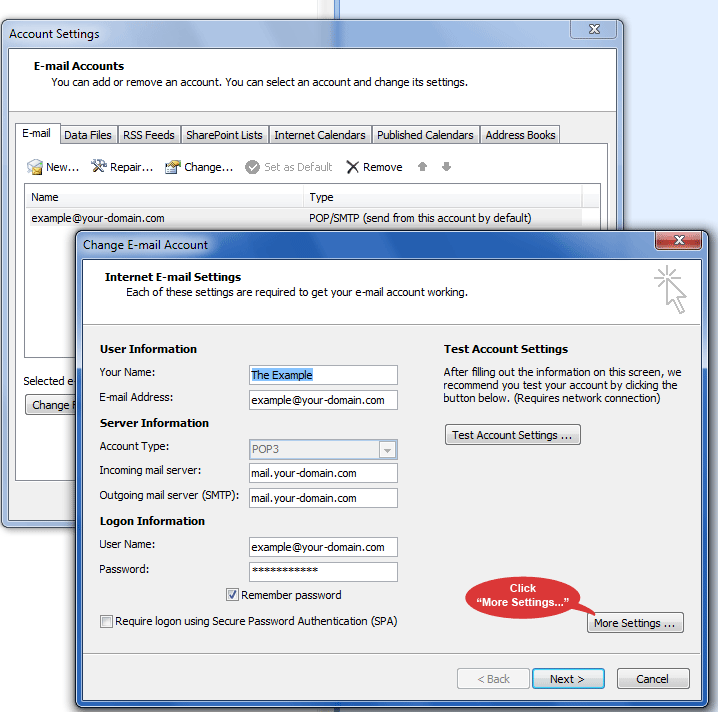Click the POP/SMTP account type cell
The image size is (718, 712).
pyautogui.click(x=420, y=218)
